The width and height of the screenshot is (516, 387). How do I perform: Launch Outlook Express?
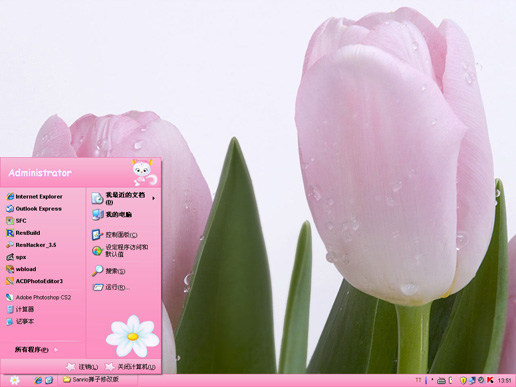pyautogui.click(x=34, y=209)
